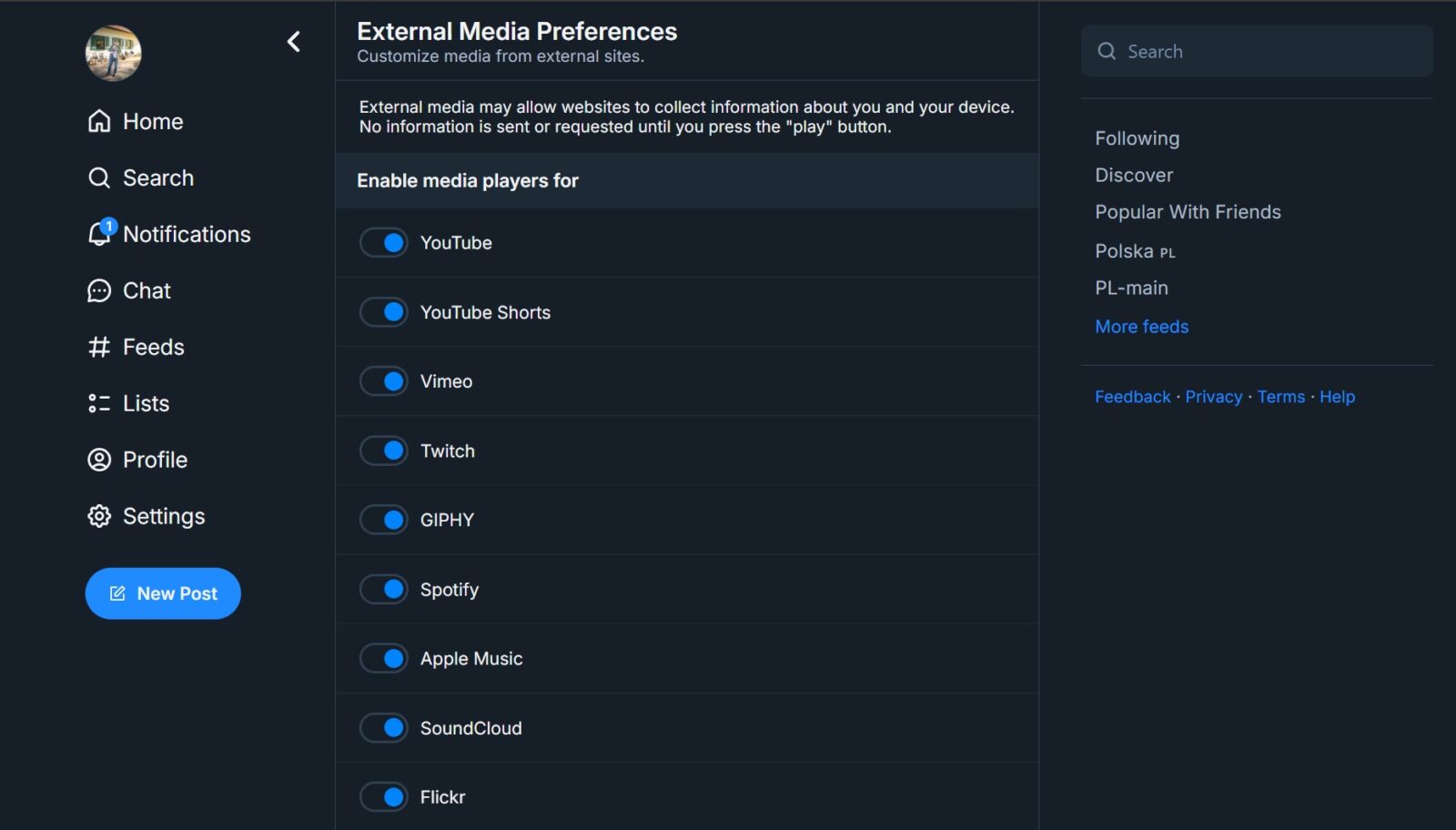Toggle Spotify media player off

[384, 590]
